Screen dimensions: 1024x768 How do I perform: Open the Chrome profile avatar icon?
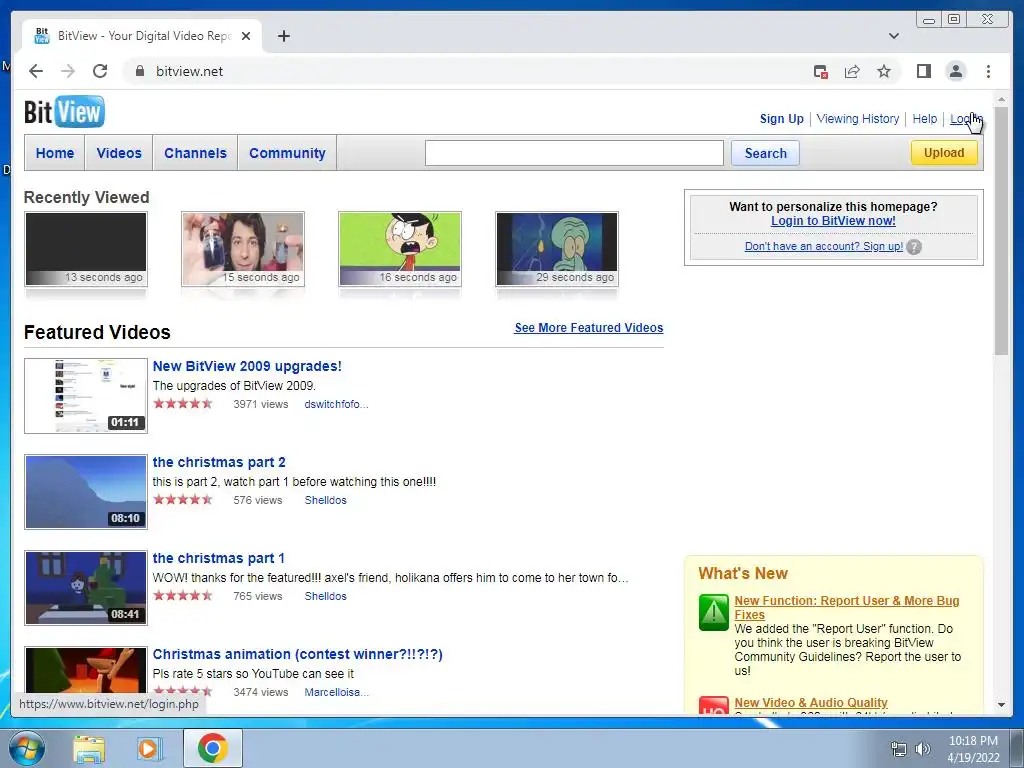tap(955, 71)
